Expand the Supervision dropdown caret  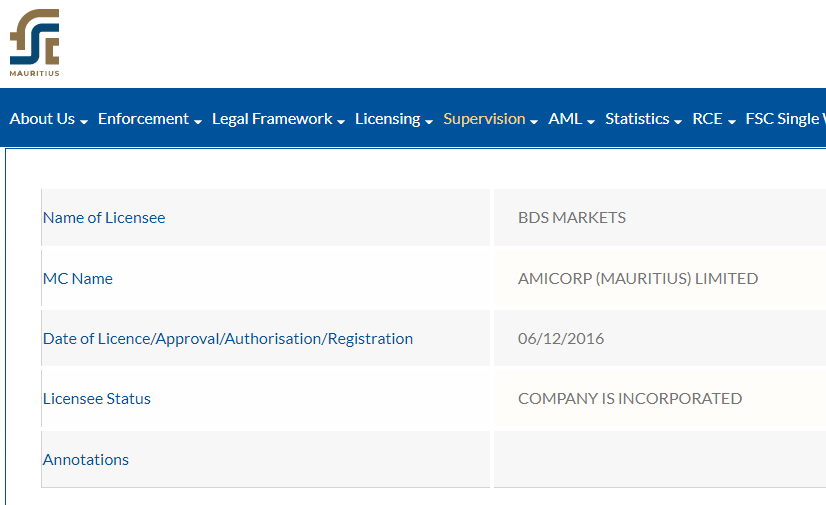click(534, 122)
